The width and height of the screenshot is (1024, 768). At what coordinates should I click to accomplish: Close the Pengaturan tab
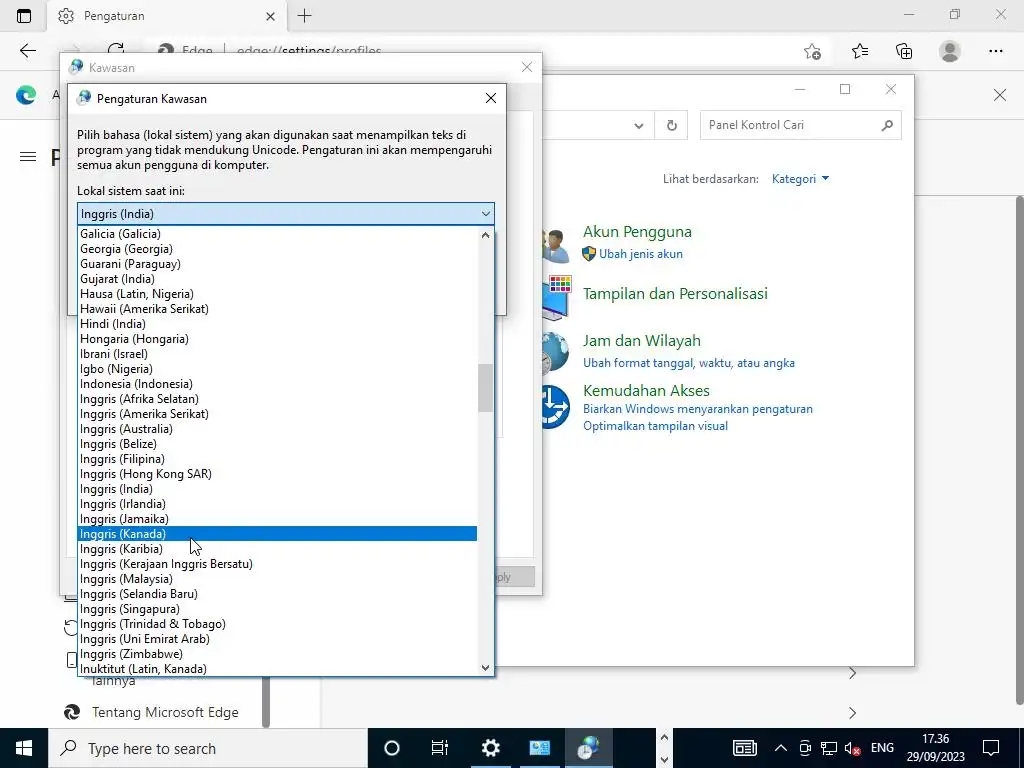pos(270,16)
